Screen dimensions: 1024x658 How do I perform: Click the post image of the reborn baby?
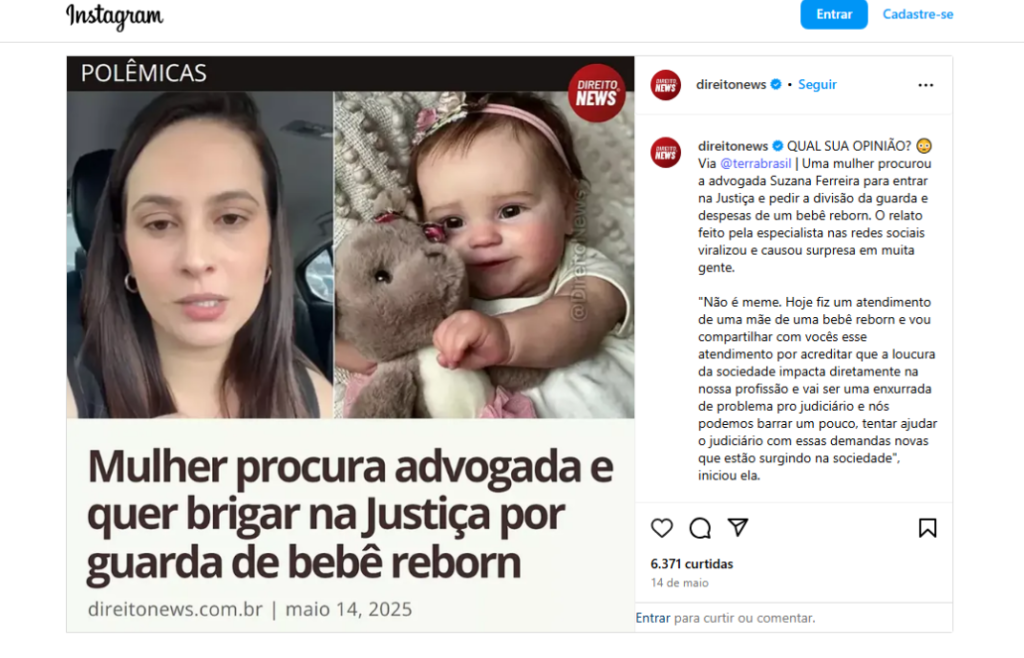[x=484, y=255]
